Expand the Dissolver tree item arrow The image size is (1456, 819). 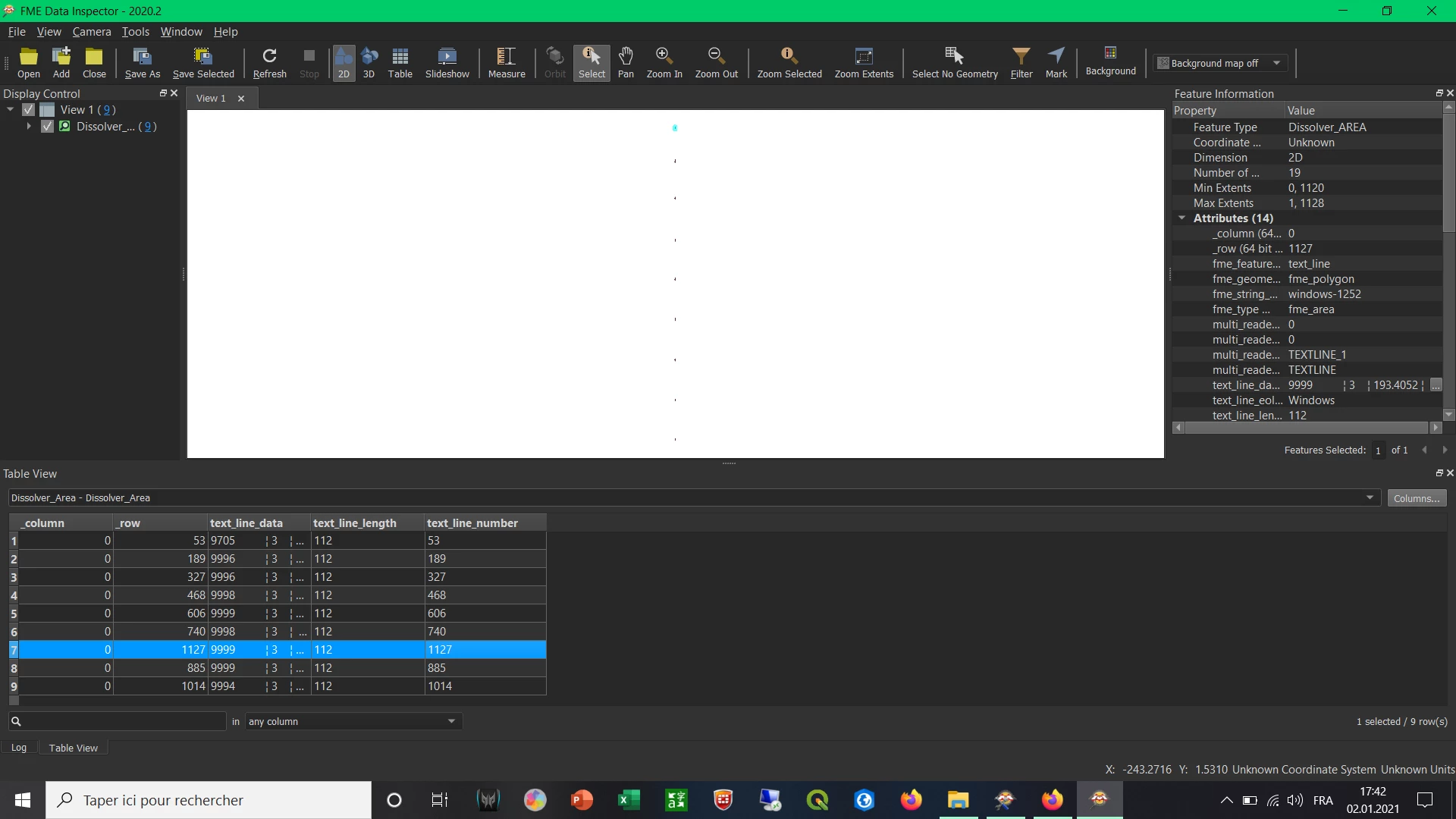[29, 127]
